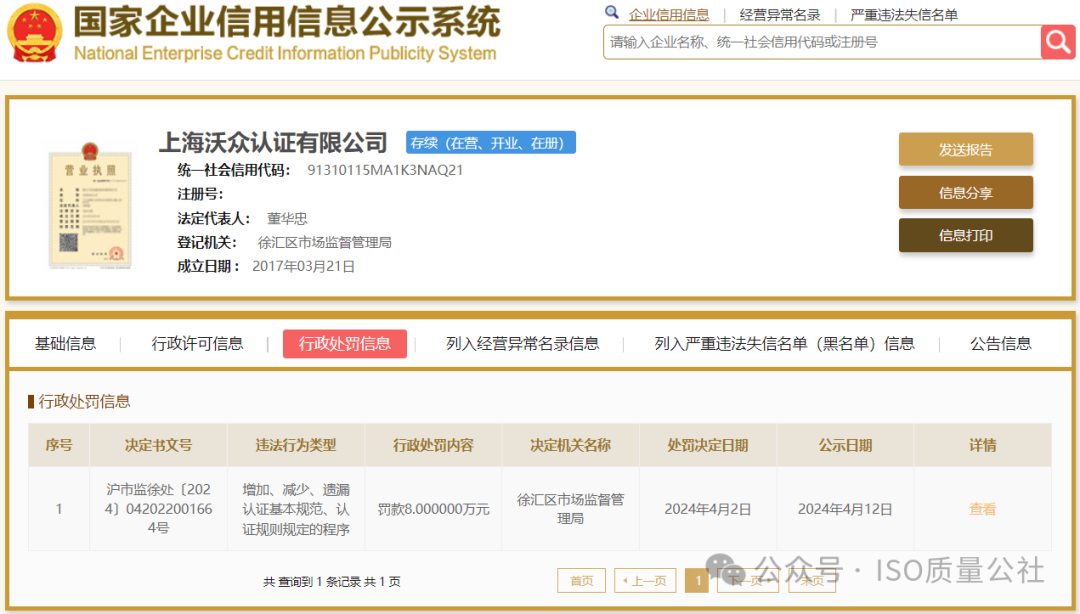Open the 企业信用信息 link at top
This screenshot has width=1080, height=614.
tap(671, 14)
